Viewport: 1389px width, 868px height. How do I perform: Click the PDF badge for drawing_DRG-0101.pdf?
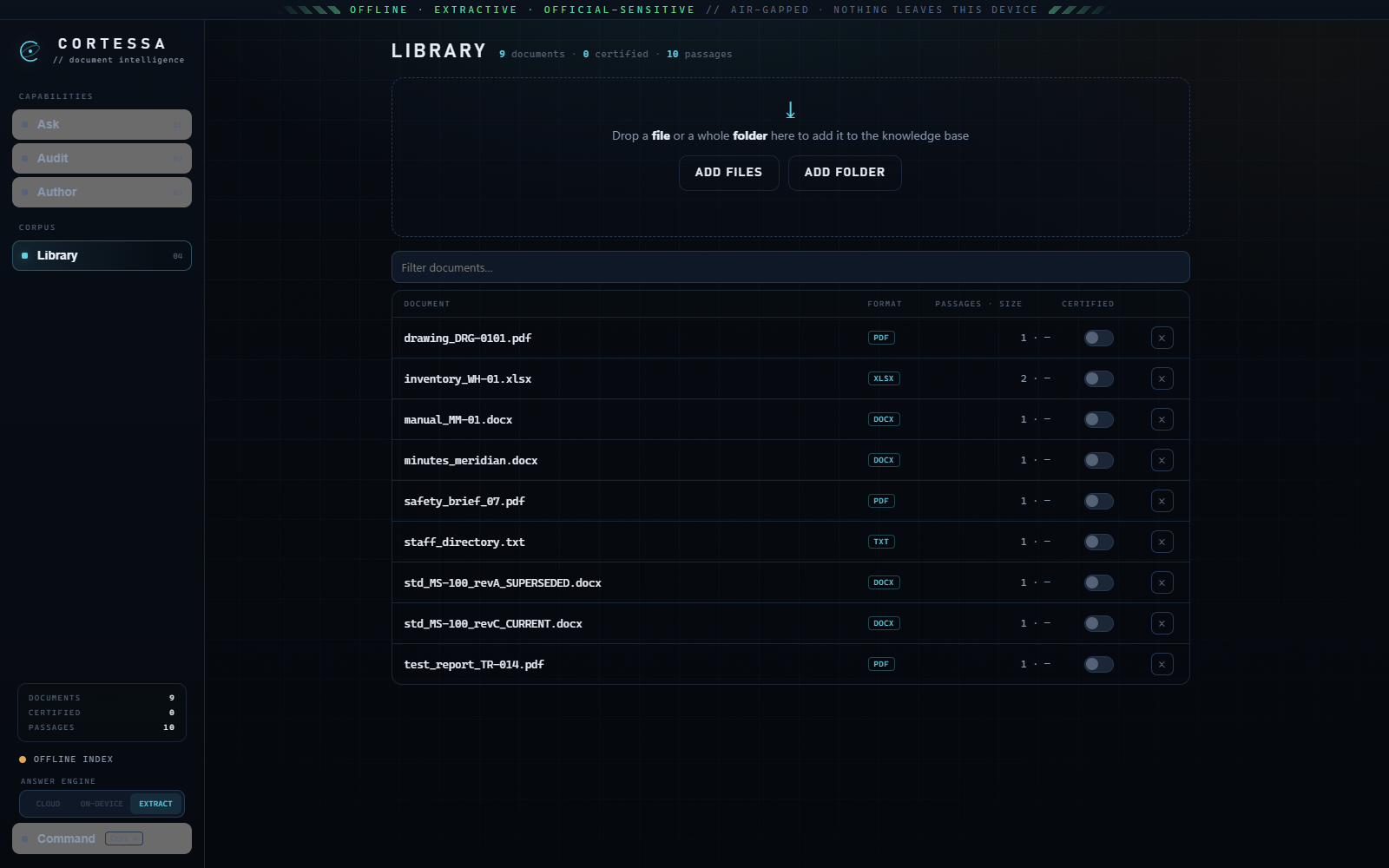pos(881,338)
